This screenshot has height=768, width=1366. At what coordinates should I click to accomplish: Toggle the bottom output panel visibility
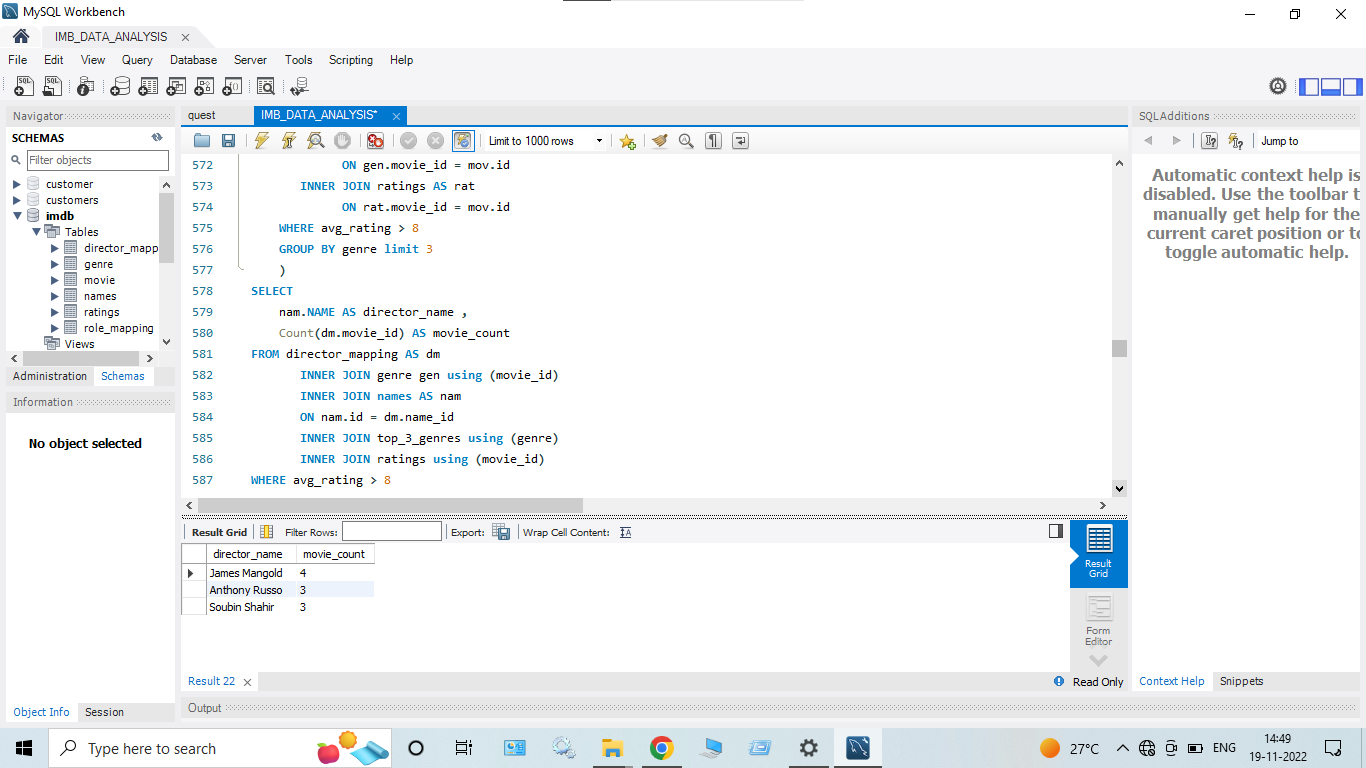coord(1331,87)
